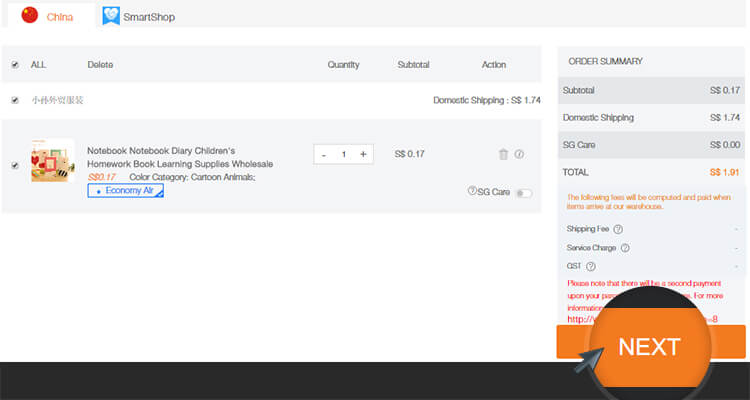Open the SmartShop tab
The image size is (750, 400).
[x=139, y=17]
